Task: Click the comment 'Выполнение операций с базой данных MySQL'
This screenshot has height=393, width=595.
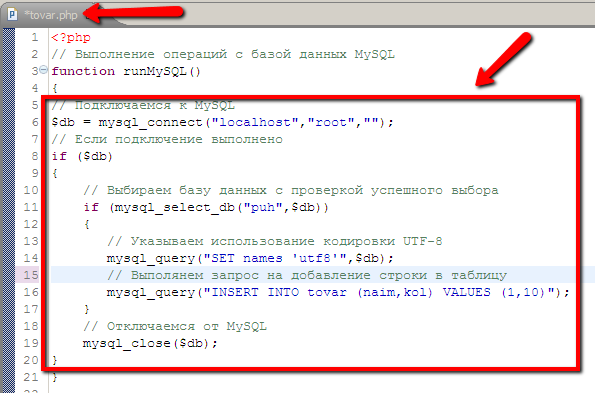Action: pos(223,54)
